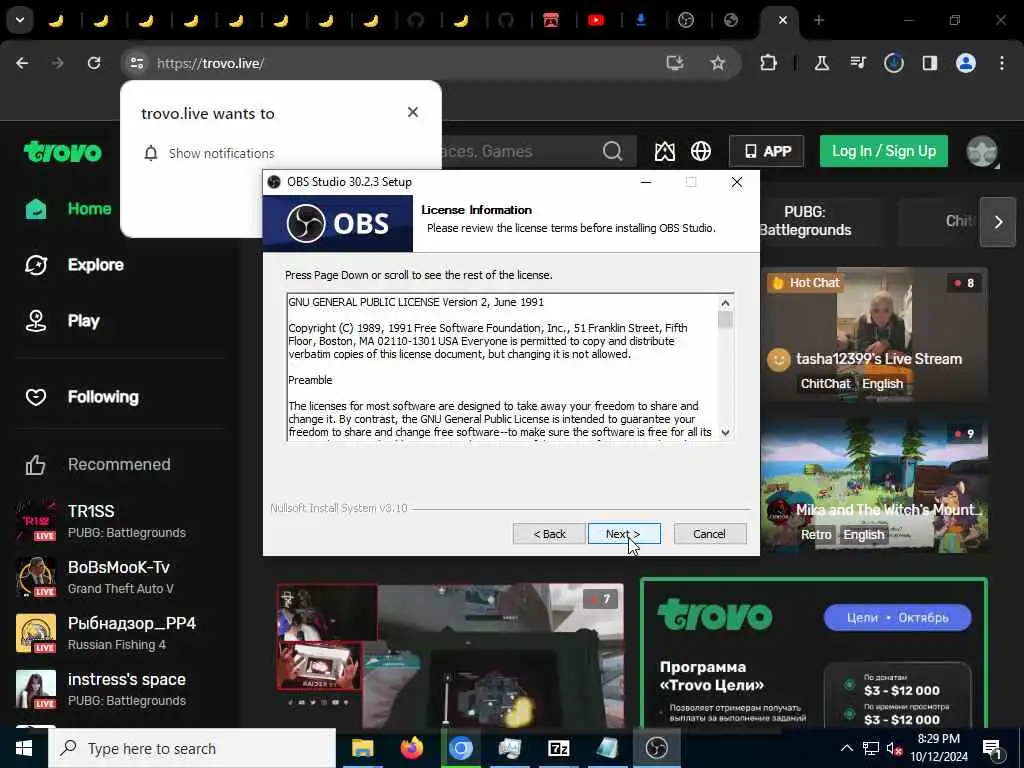Click install app icon in address bar
Viewport: 1024px width, 768px height.
coord(675,63)
